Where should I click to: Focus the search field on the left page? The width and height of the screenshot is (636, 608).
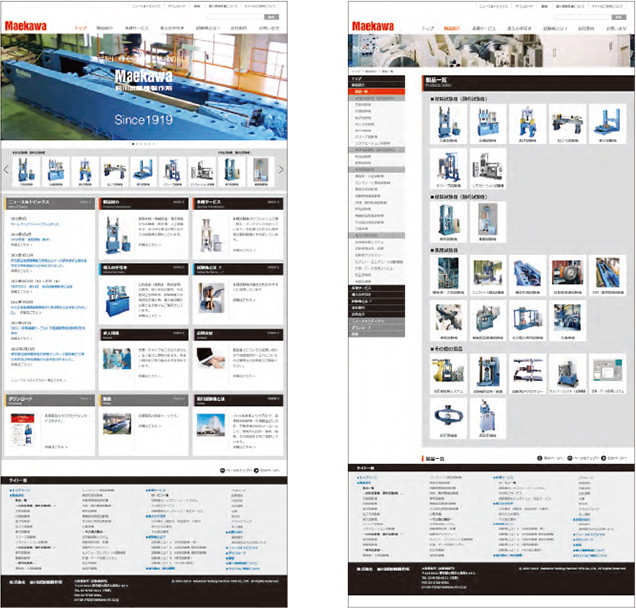click(235, 17)
